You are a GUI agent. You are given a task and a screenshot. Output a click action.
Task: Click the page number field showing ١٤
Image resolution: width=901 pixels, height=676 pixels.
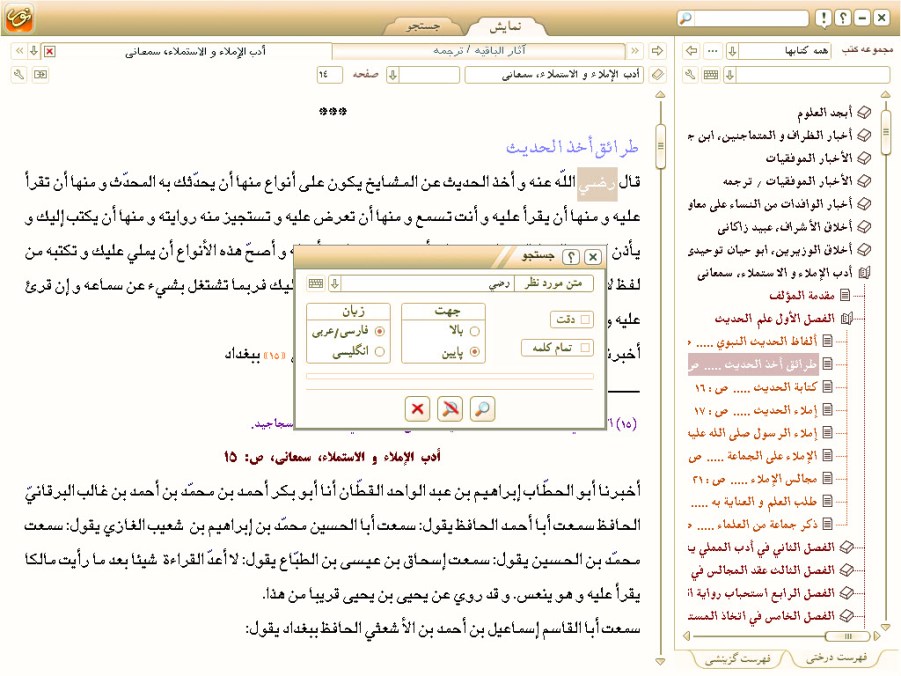pyautogui.click(x=329, y=75)
